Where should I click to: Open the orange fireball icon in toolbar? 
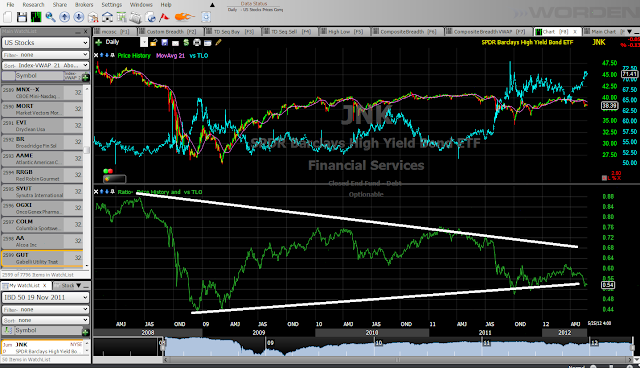pos(184,17)
